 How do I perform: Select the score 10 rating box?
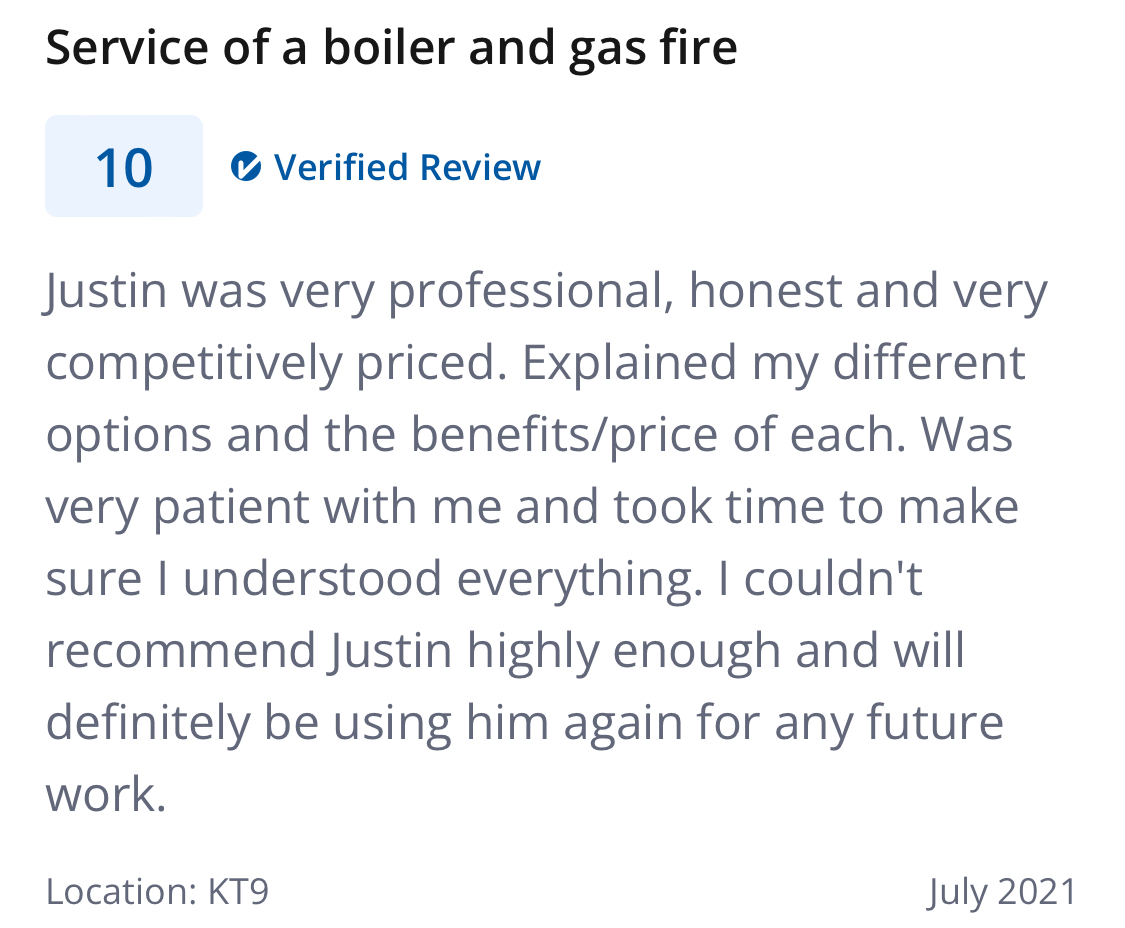point(124,166)
